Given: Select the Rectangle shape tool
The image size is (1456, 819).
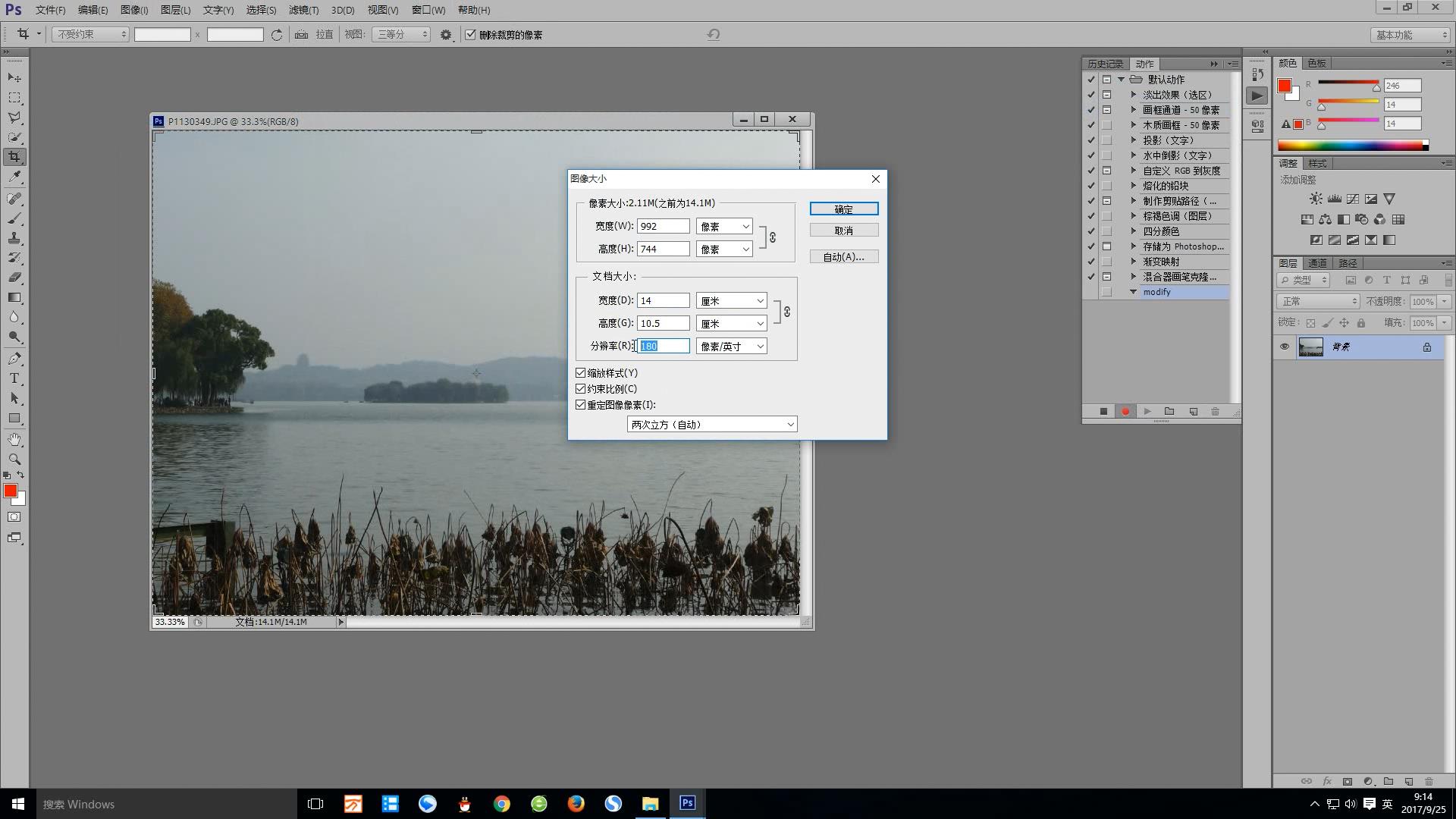Looking at the screenshot, I should tap(14, 418).
